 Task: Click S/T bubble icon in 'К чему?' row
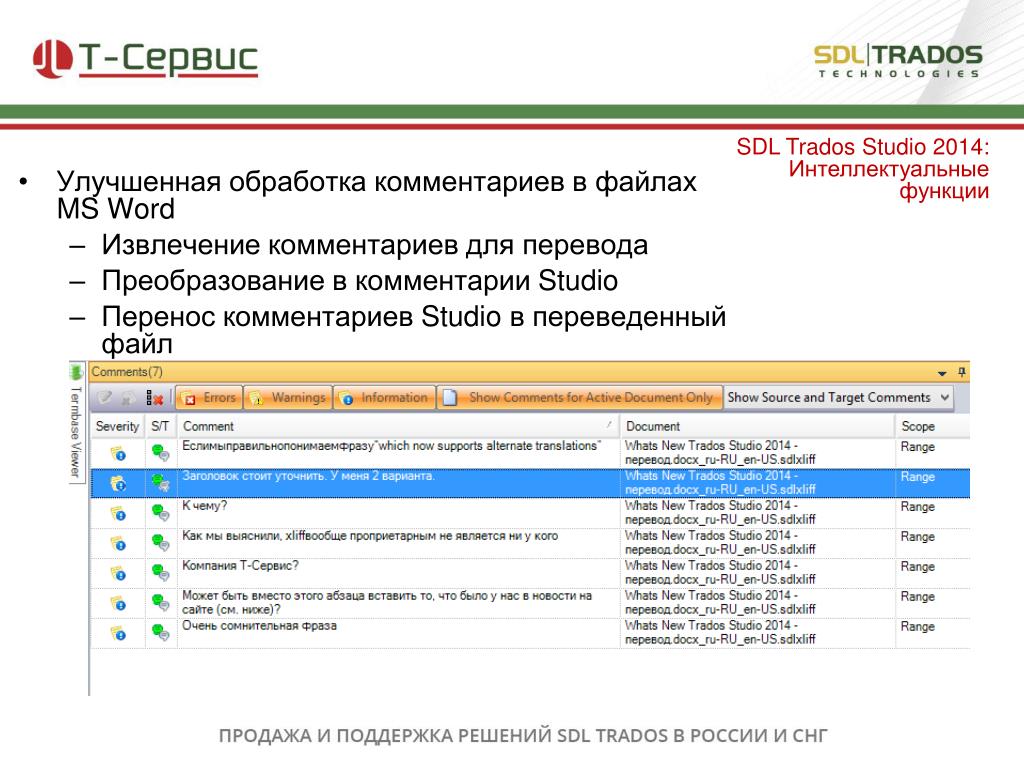161,512
